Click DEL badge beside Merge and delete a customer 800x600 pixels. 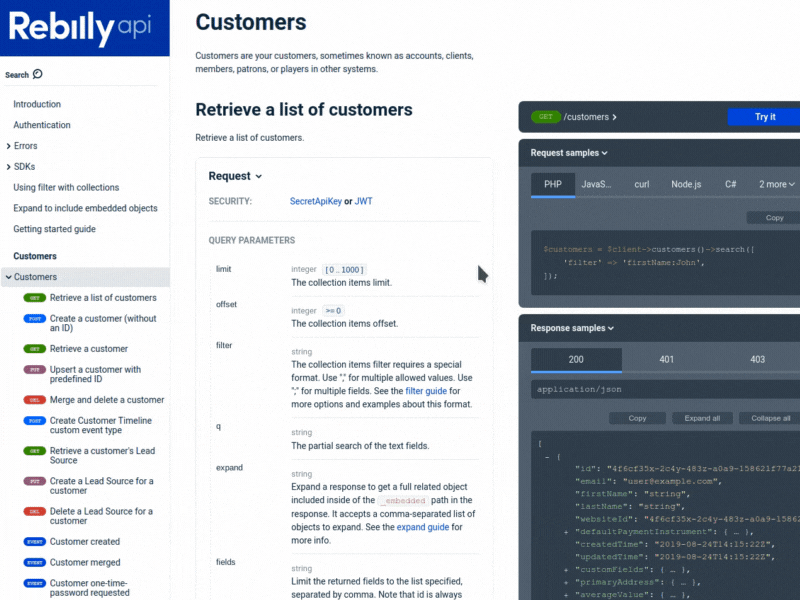(x=35, y=400)
